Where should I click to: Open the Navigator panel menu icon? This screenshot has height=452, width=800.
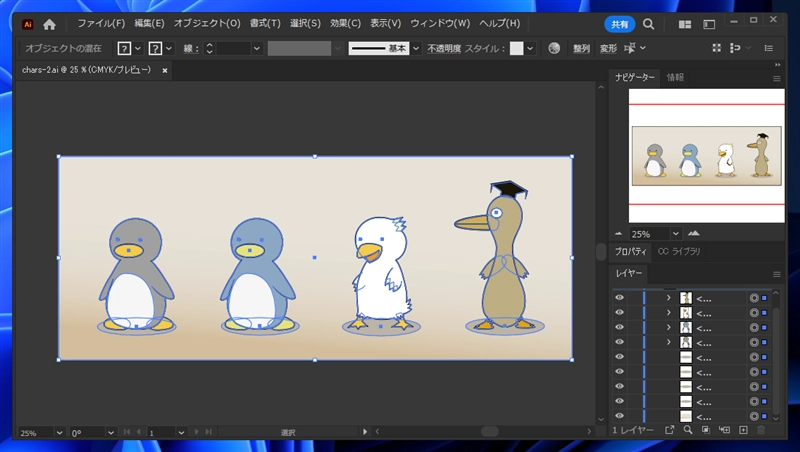pyautogui.click(x=777, y=79)
